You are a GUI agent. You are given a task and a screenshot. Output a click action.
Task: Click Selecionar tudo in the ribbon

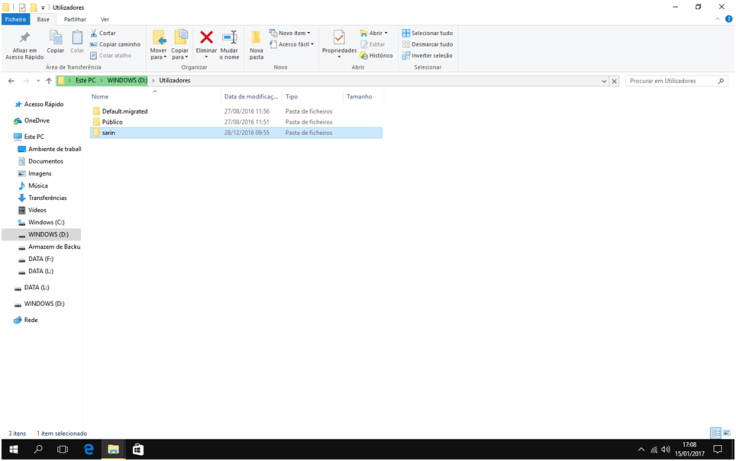point(427,33)
